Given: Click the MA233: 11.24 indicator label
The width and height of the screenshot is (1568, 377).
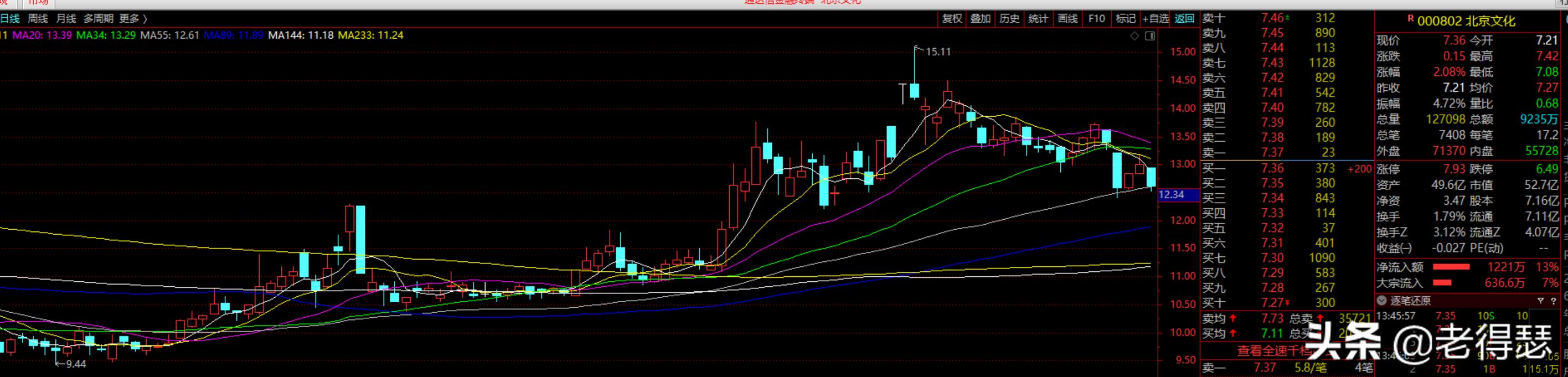Looking at the screenshot, I should tap(371, 35).
